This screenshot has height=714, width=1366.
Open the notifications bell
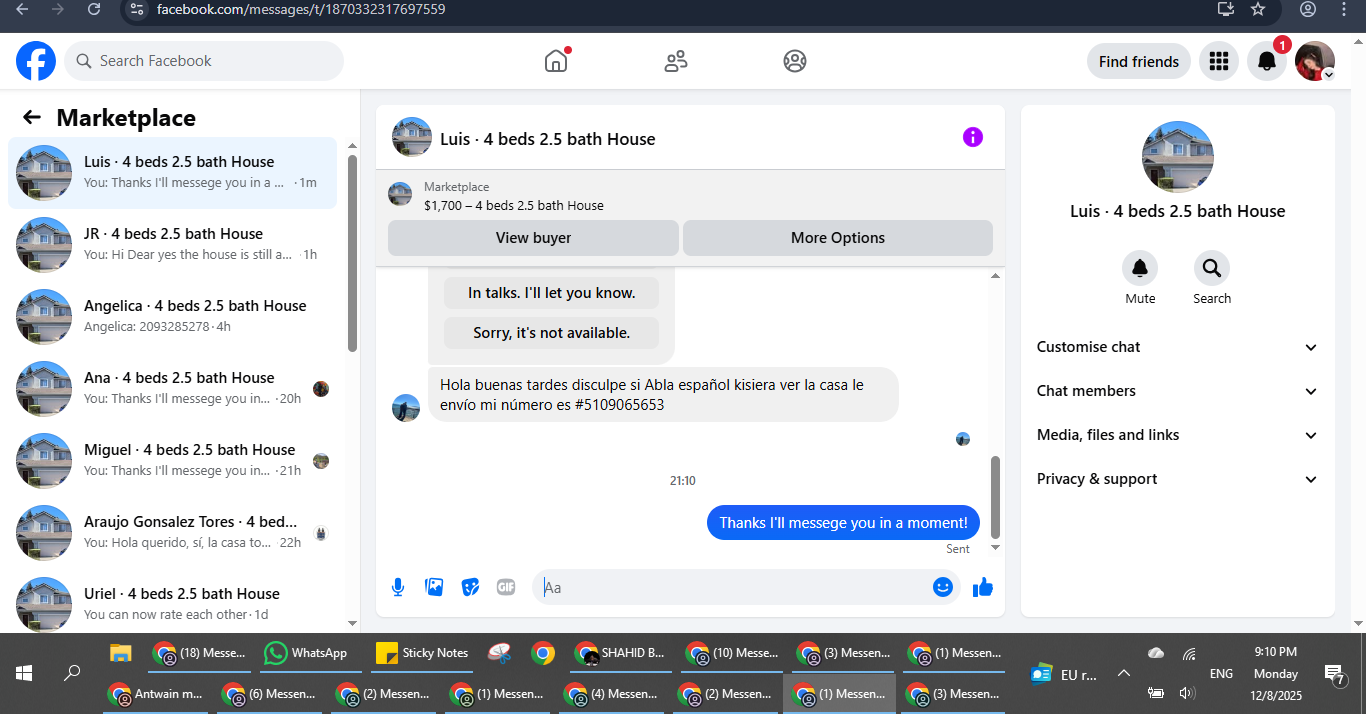click(1266, 61)
